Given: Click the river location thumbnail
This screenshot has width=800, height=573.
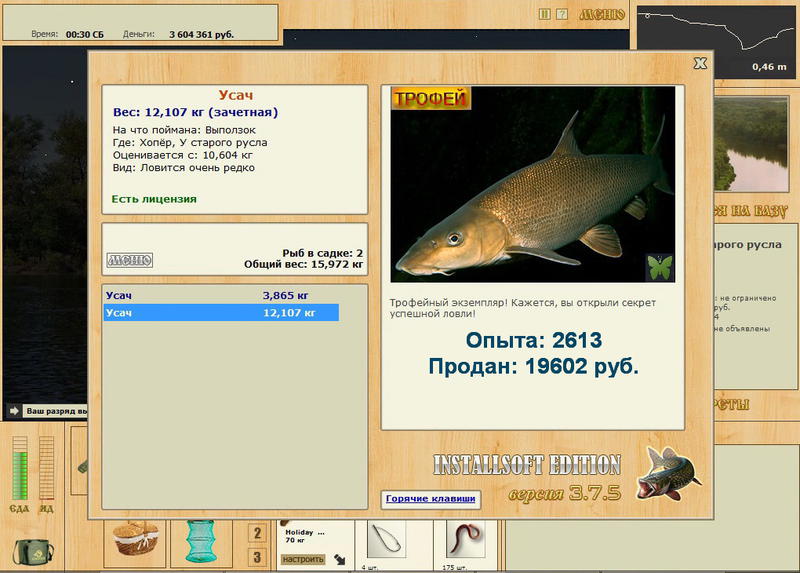Looking at the screenshot, I should (x=751, y=145).
